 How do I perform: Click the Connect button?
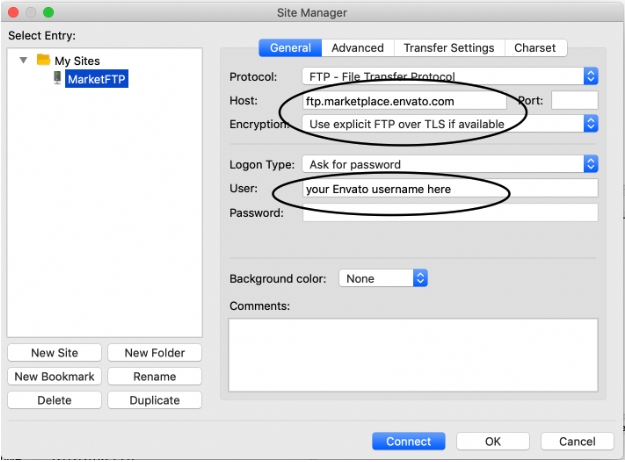pyautogui.click(x=408, y=441)
